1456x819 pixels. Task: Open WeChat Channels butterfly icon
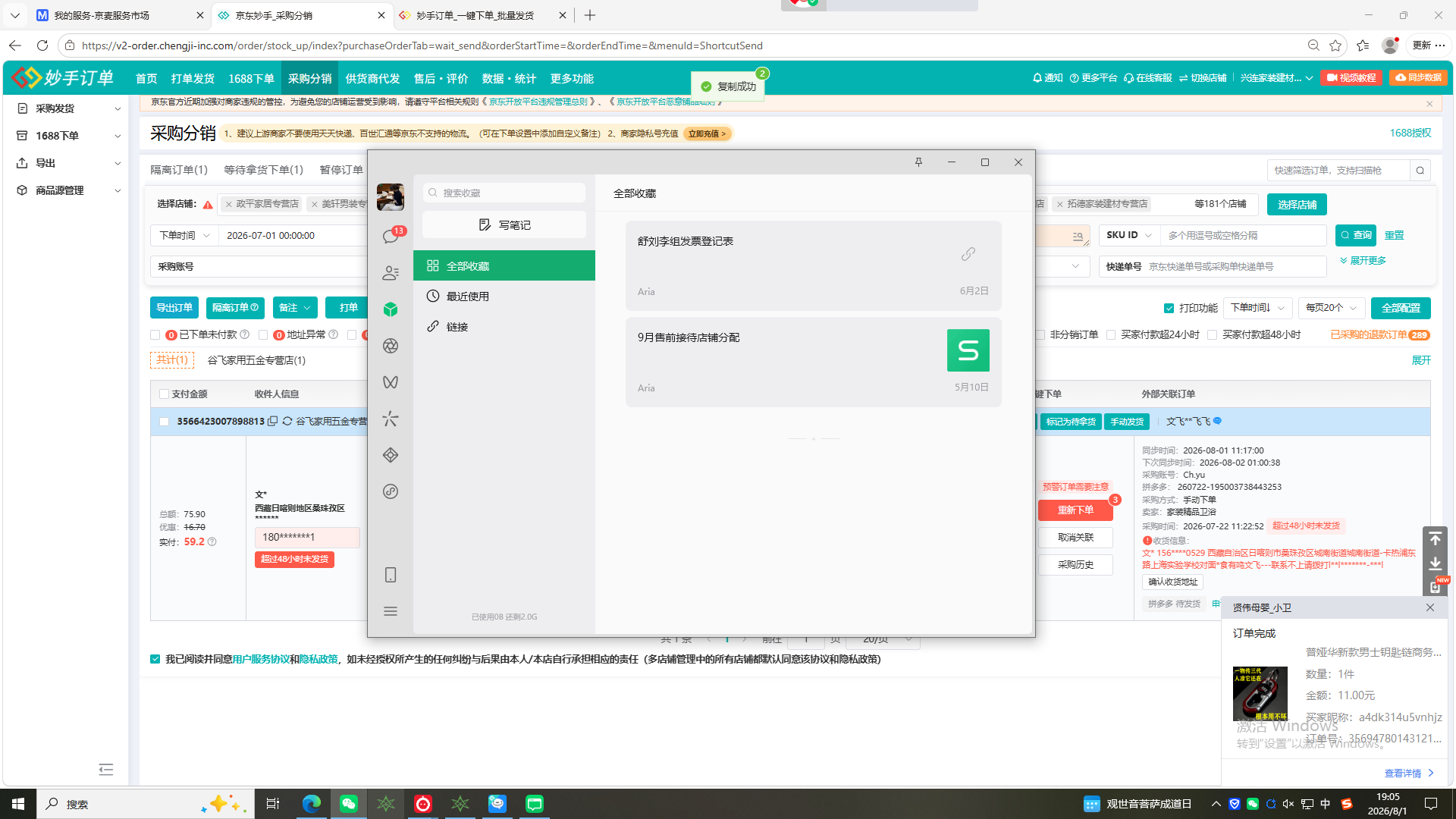click(391, 382)
